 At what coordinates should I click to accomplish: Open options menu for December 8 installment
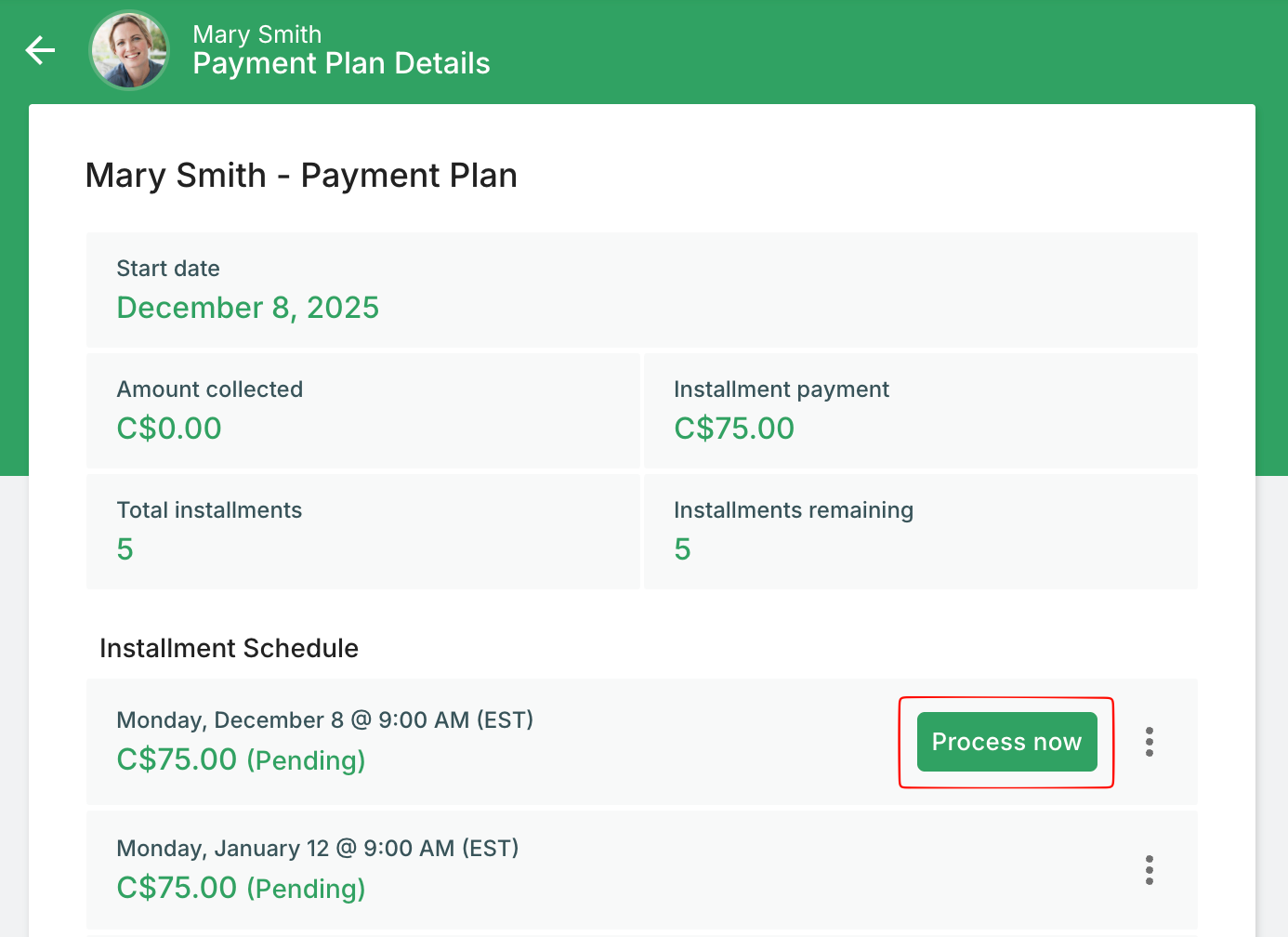pyautogui.click(x=1150, y=742)
